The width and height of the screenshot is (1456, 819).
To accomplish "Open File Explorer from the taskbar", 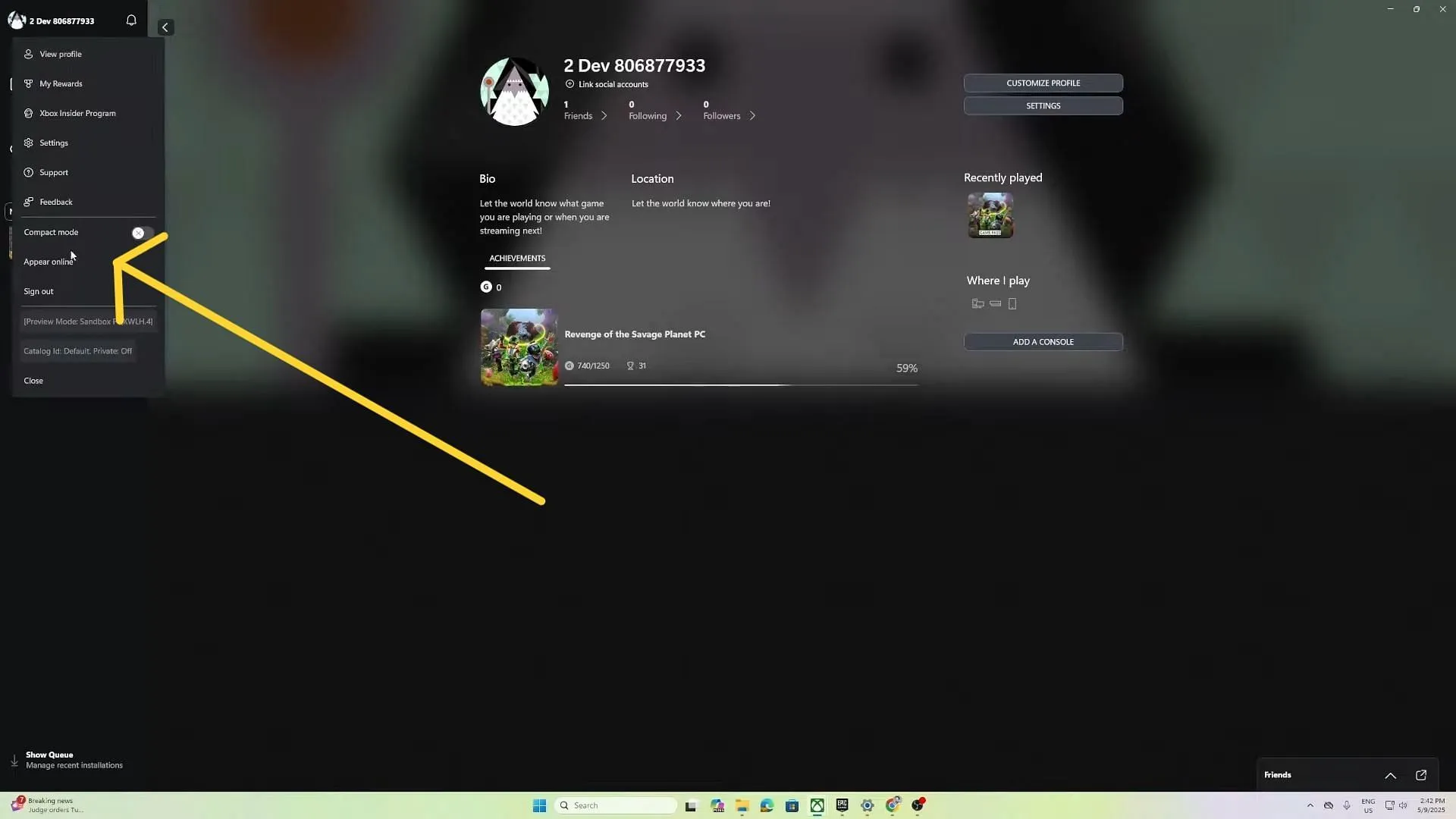I will point(742,806).
